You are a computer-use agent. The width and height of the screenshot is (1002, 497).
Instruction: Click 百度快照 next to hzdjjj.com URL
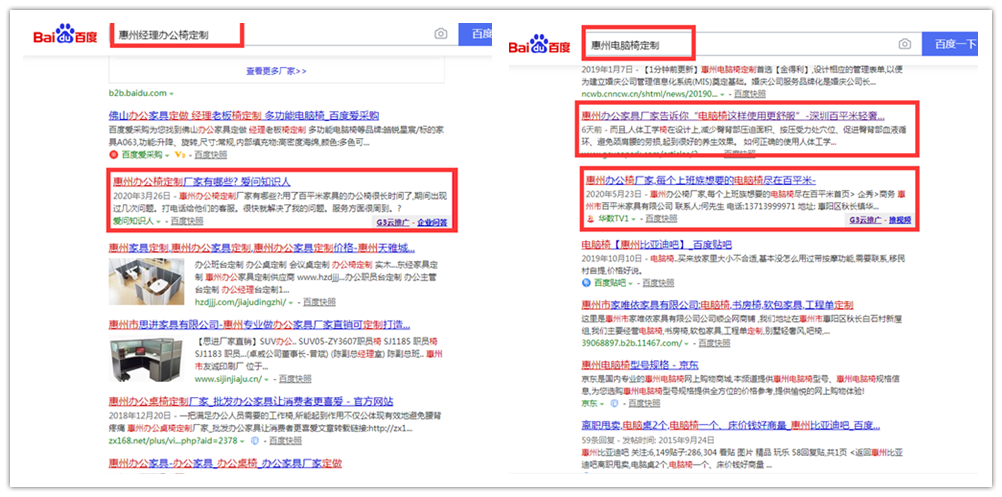pos(320,302)
